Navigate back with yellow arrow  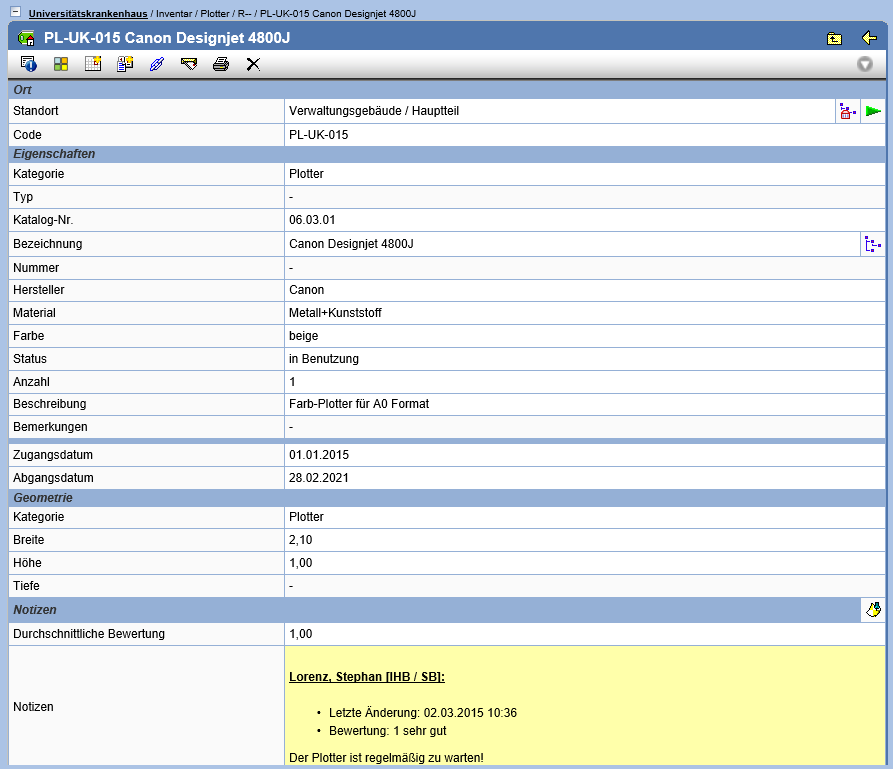(x=868, y=38)
